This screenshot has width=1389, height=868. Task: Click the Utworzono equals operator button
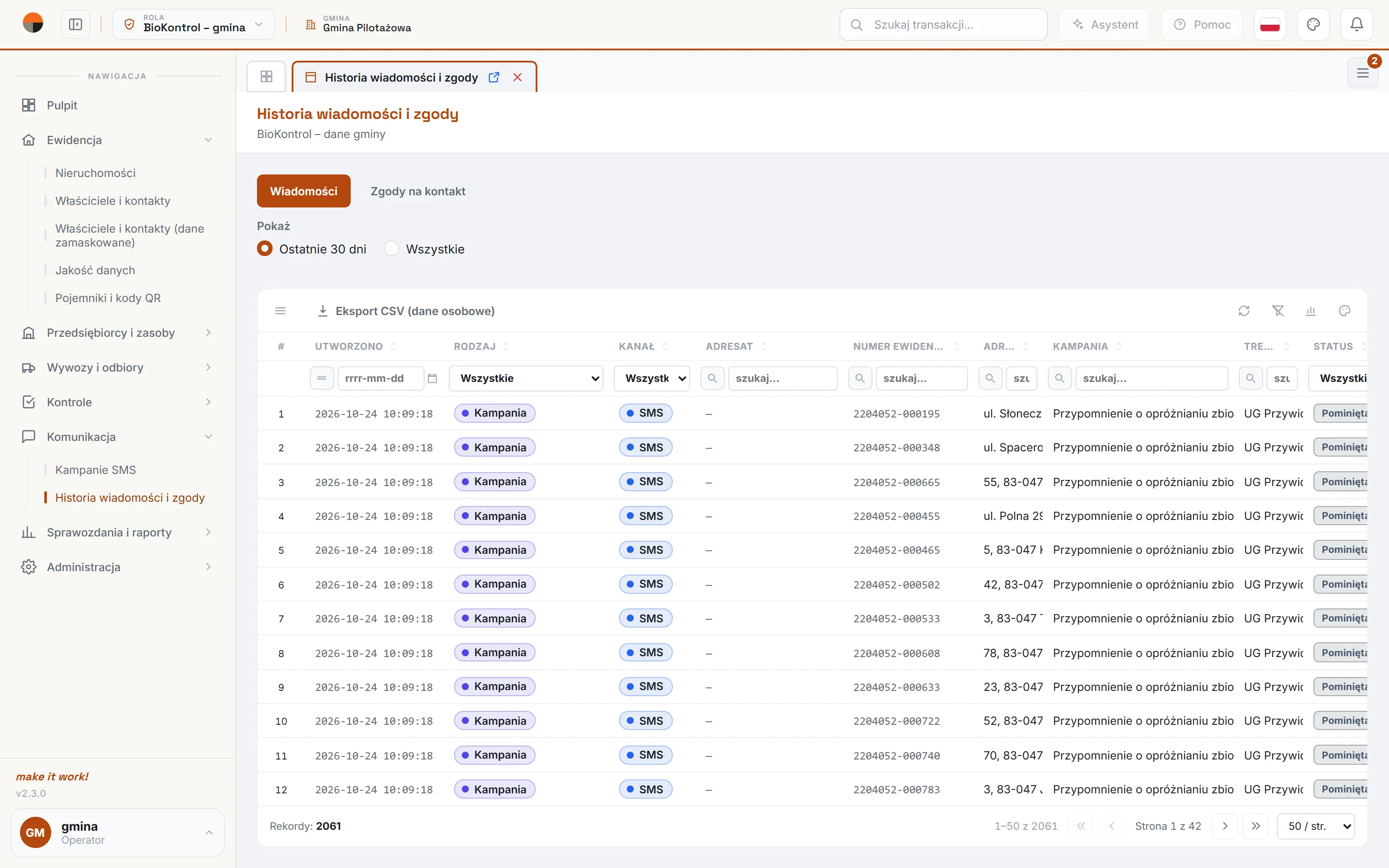pyautogui.click(x=321, y=378)
